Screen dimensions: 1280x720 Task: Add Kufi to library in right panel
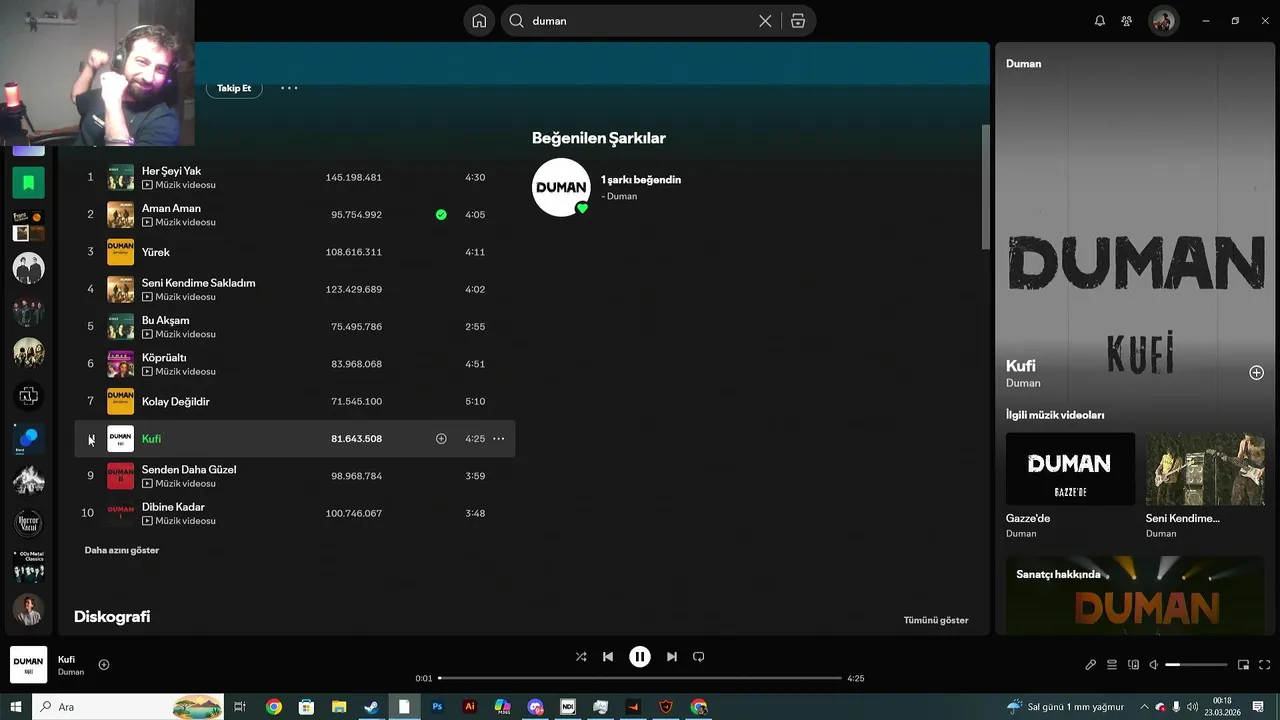coord(1256,373)
